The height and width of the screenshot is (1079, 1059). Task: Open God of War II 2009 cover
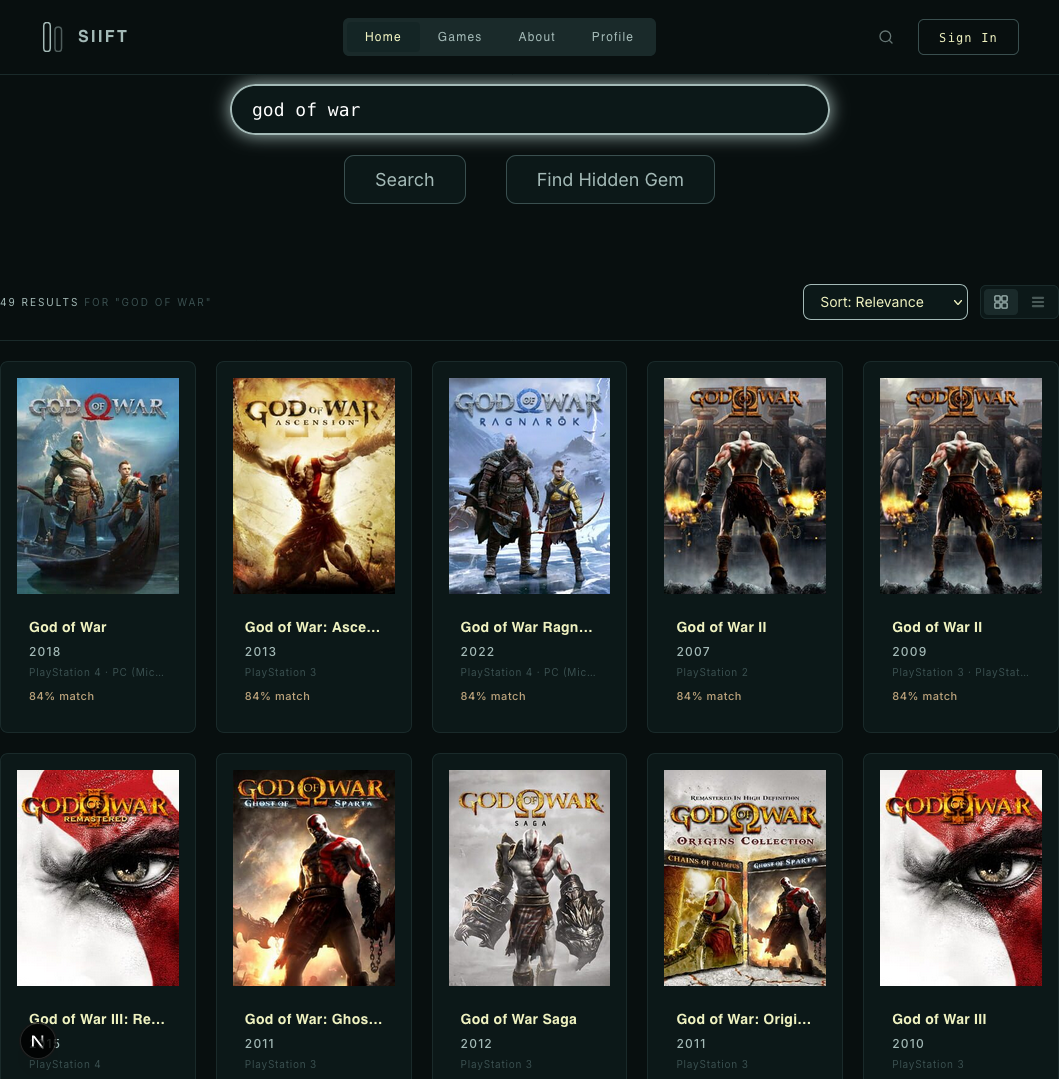[961, 486]
